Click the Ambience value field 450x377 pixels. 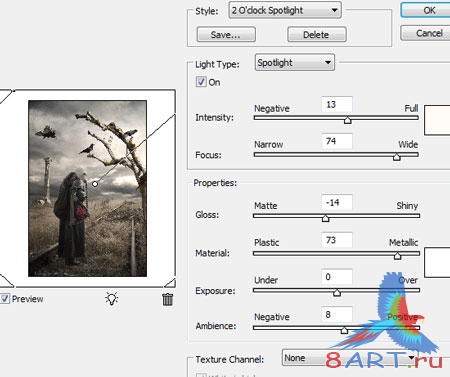pyautogui.click(x=337, y=314)
